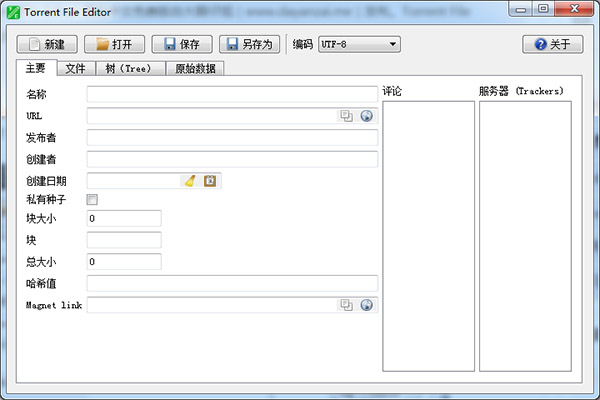Copy the Magnet link using the copy icon
600x400 pixels.
(347, 305)
